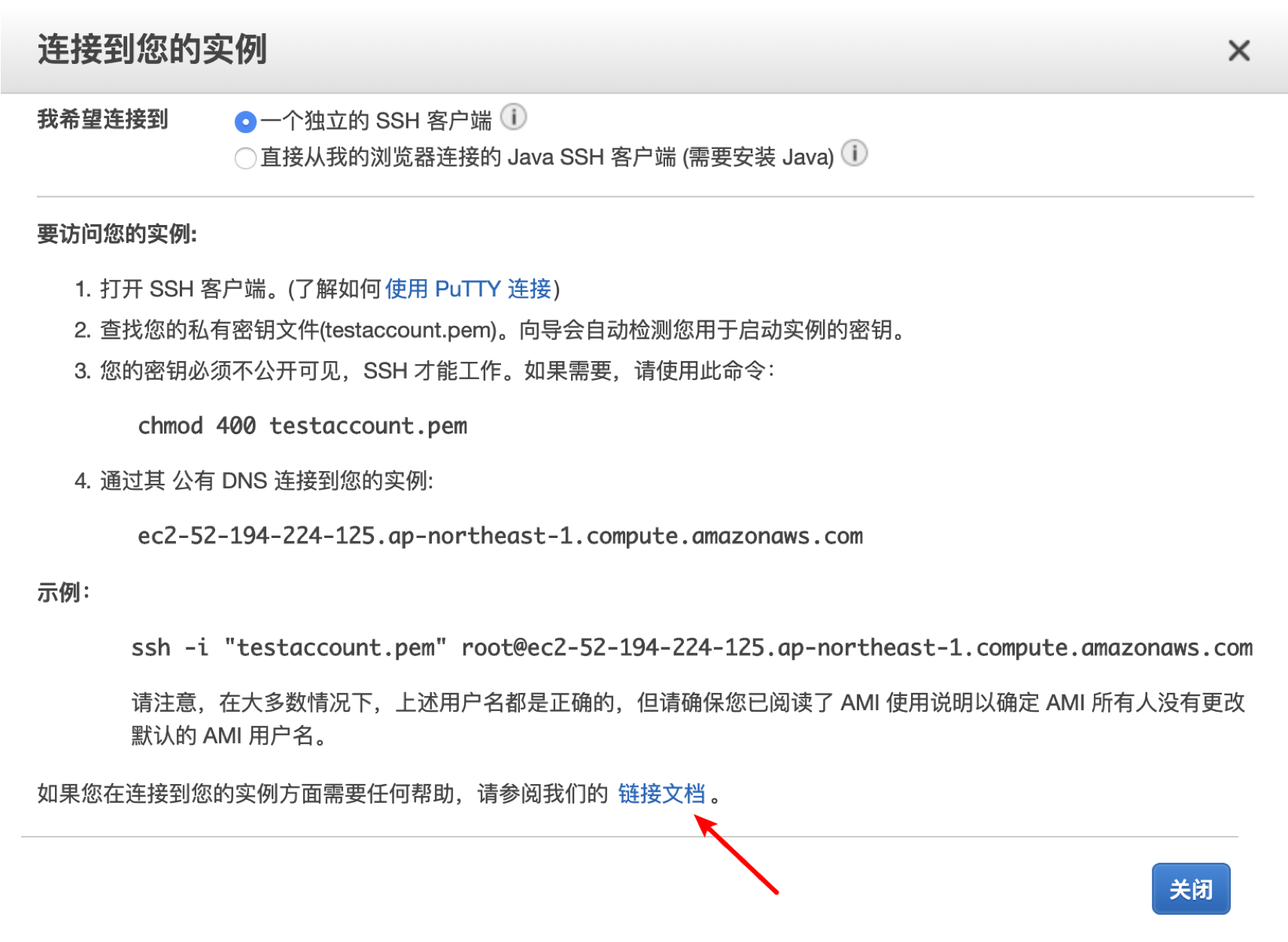Screen dimensions: 1288x942
Task: Click step 2 private key file text
Action: pyautogui.click(x=502, y=330)
